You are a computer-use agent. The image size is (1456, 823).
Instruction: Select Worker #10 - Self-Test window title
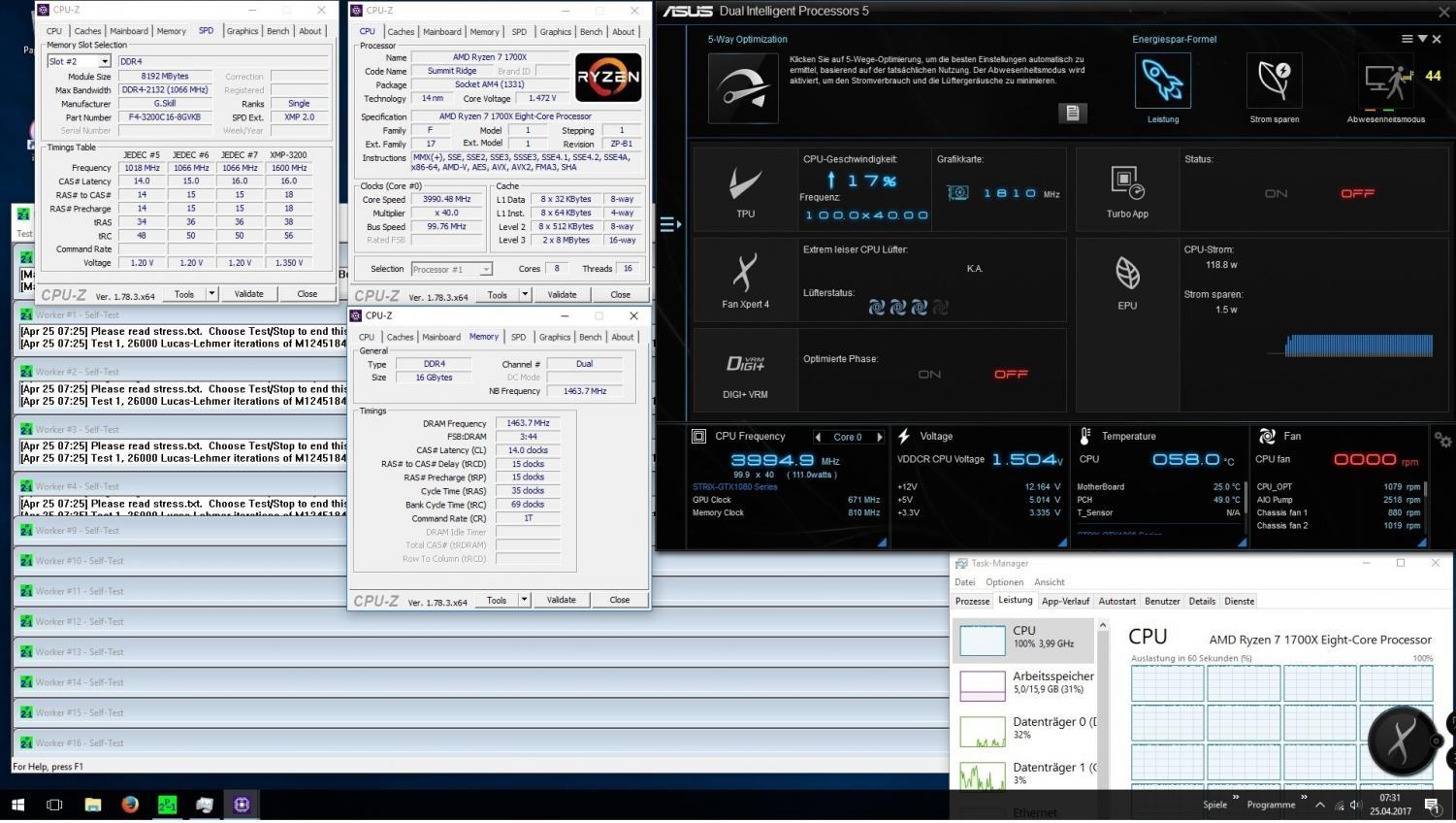click(80, 561)
